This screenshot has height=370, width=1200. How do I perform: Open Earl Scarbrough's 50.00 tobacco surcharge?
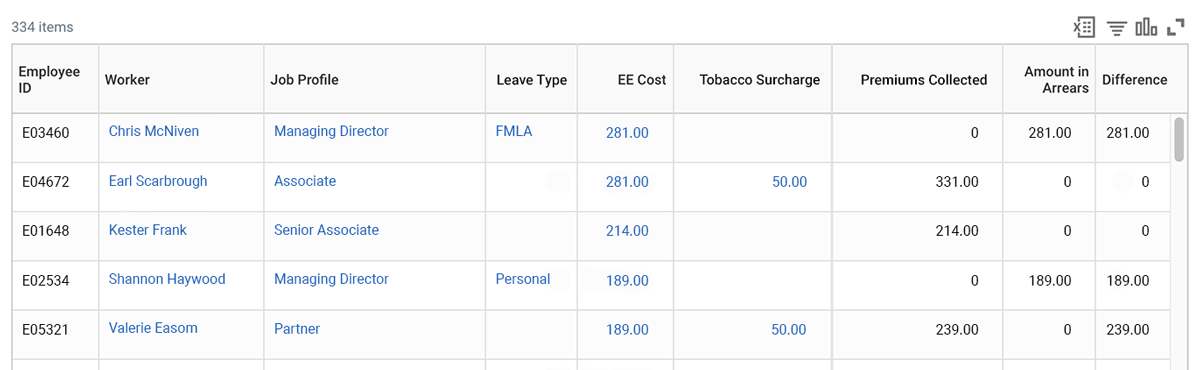coord(789,182)
